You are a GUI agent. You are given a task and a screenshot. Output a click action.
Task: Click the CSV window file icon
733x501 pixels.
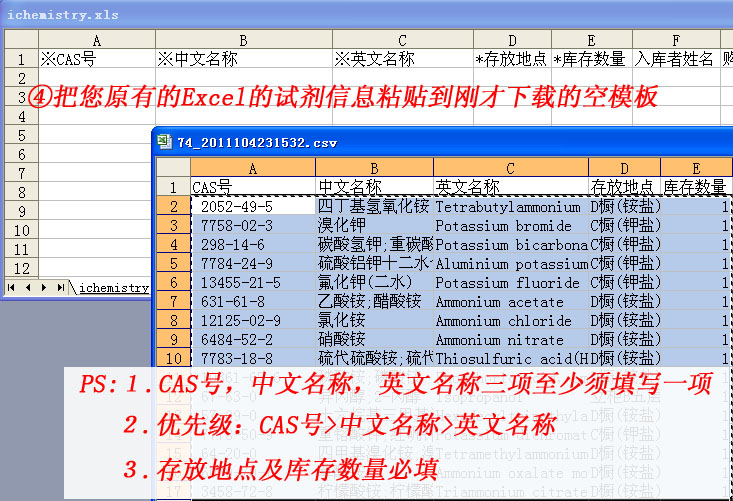(165, 141)
